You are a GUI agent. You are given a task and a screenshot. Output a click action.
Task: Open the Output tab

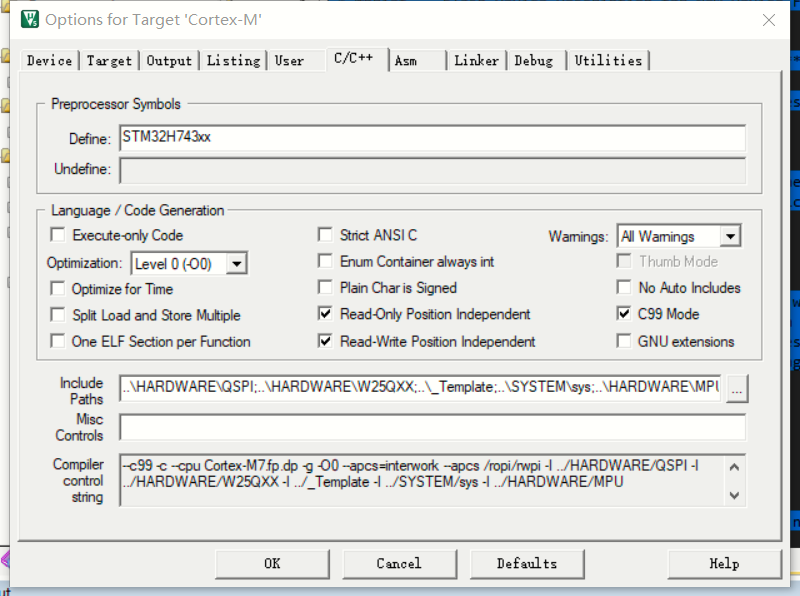[169, 61]
